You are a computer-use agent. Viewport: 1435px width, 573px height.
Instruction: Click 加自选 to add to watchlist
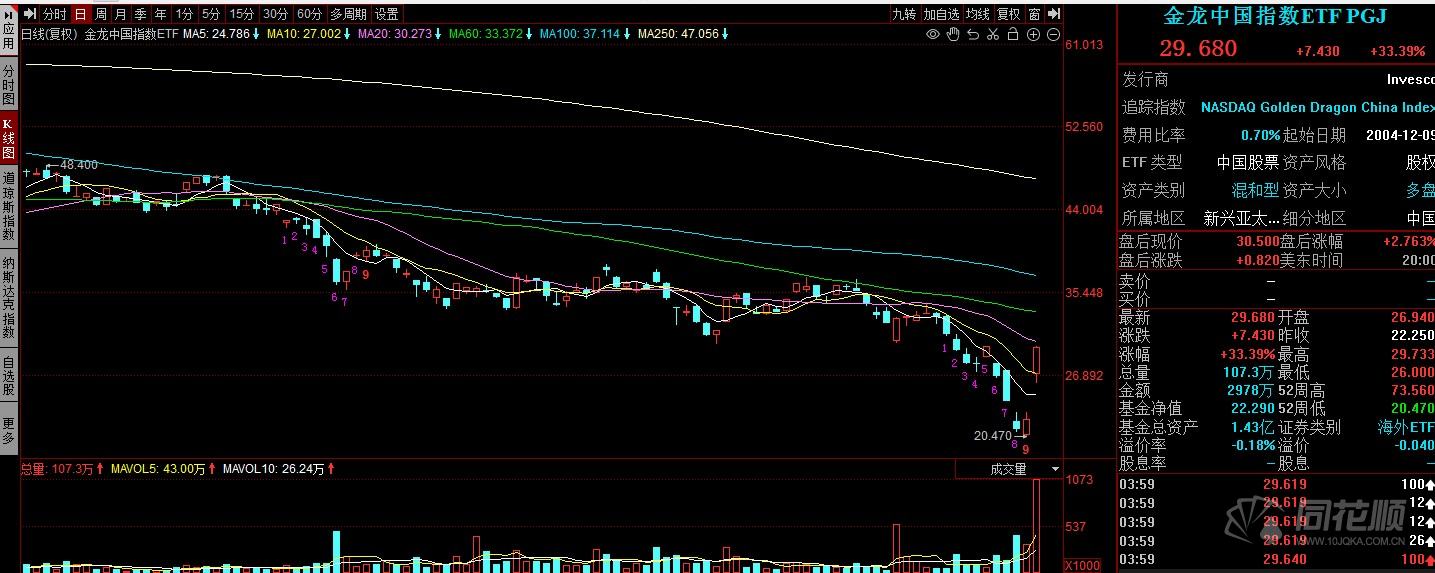coord(941,14)
